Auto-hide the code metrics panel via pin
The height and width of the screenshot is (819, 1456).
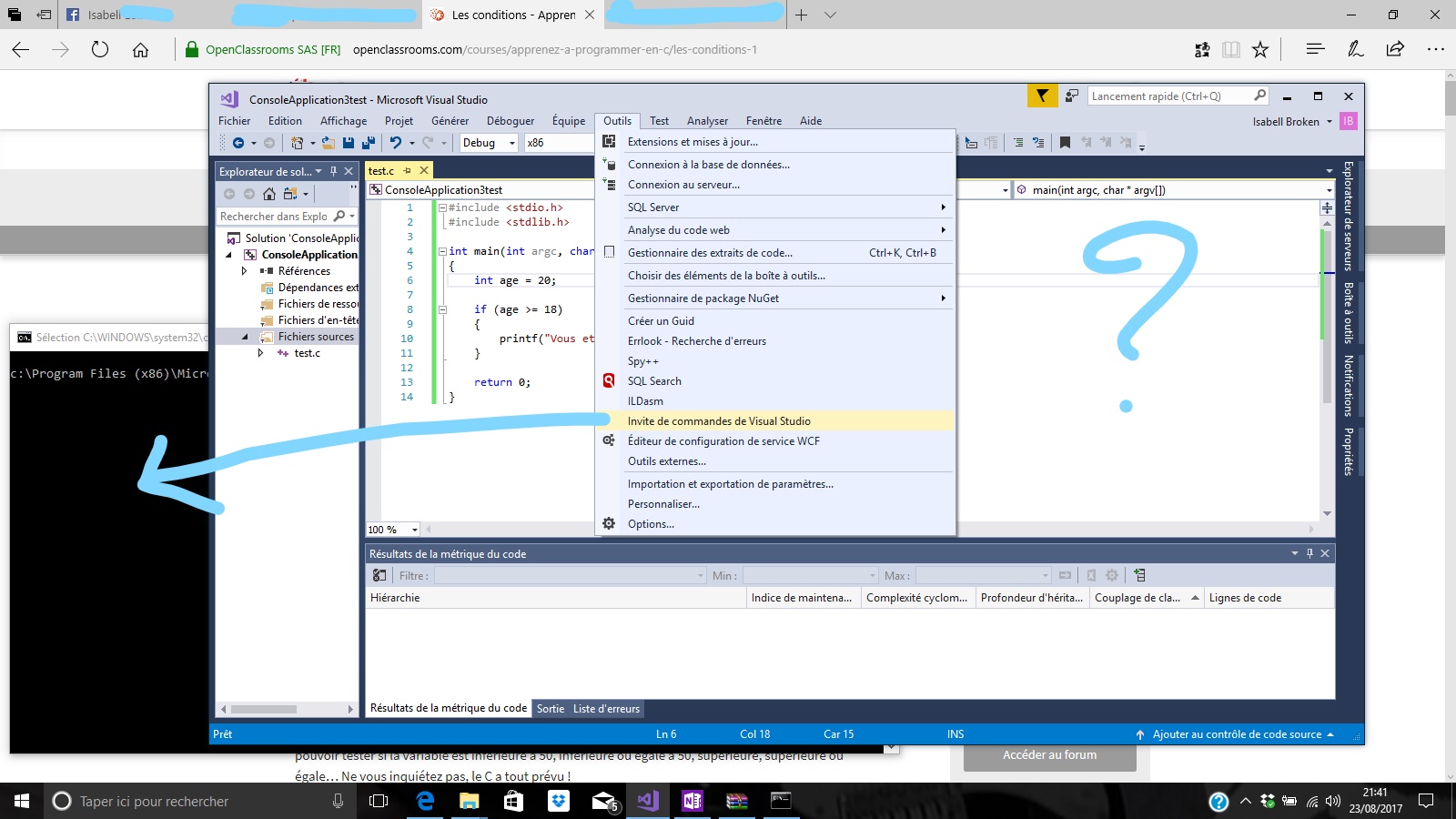[1309, 552]
